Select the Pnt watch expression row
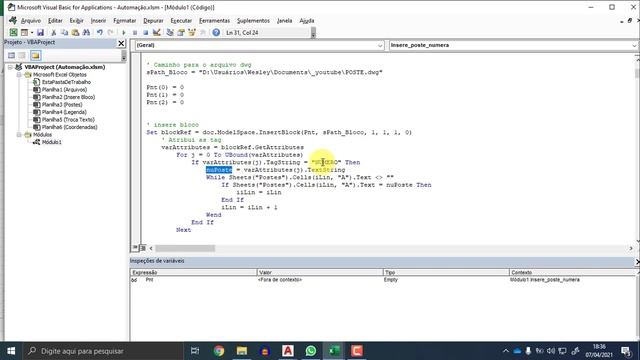The image size is (640, 360). [x=383, y=280]
